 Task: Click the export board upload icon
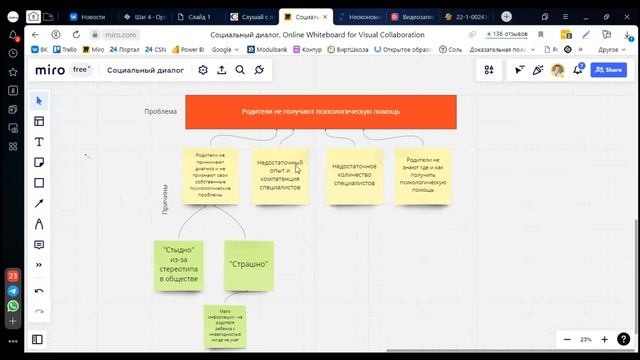tap(222, 70)
